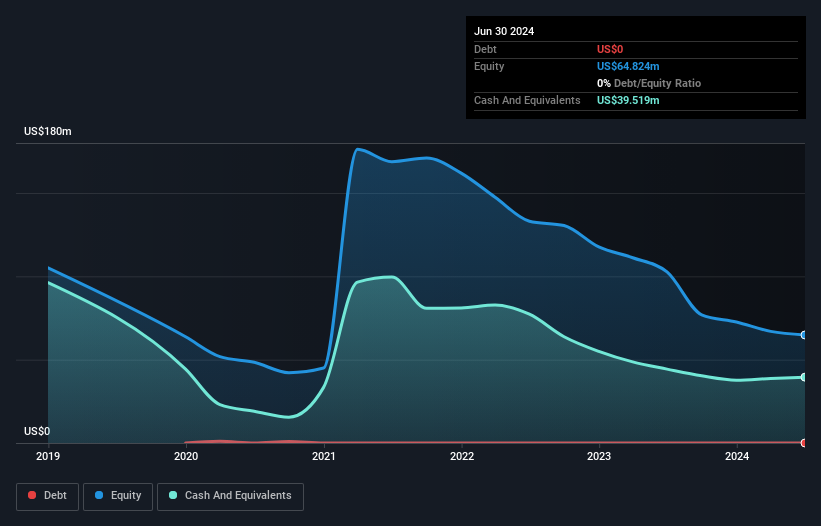The width and height of the screenshot is (821, 526).
Task: Select the Equity endpoint marker on chart
Action: click(x=804, y=335)
